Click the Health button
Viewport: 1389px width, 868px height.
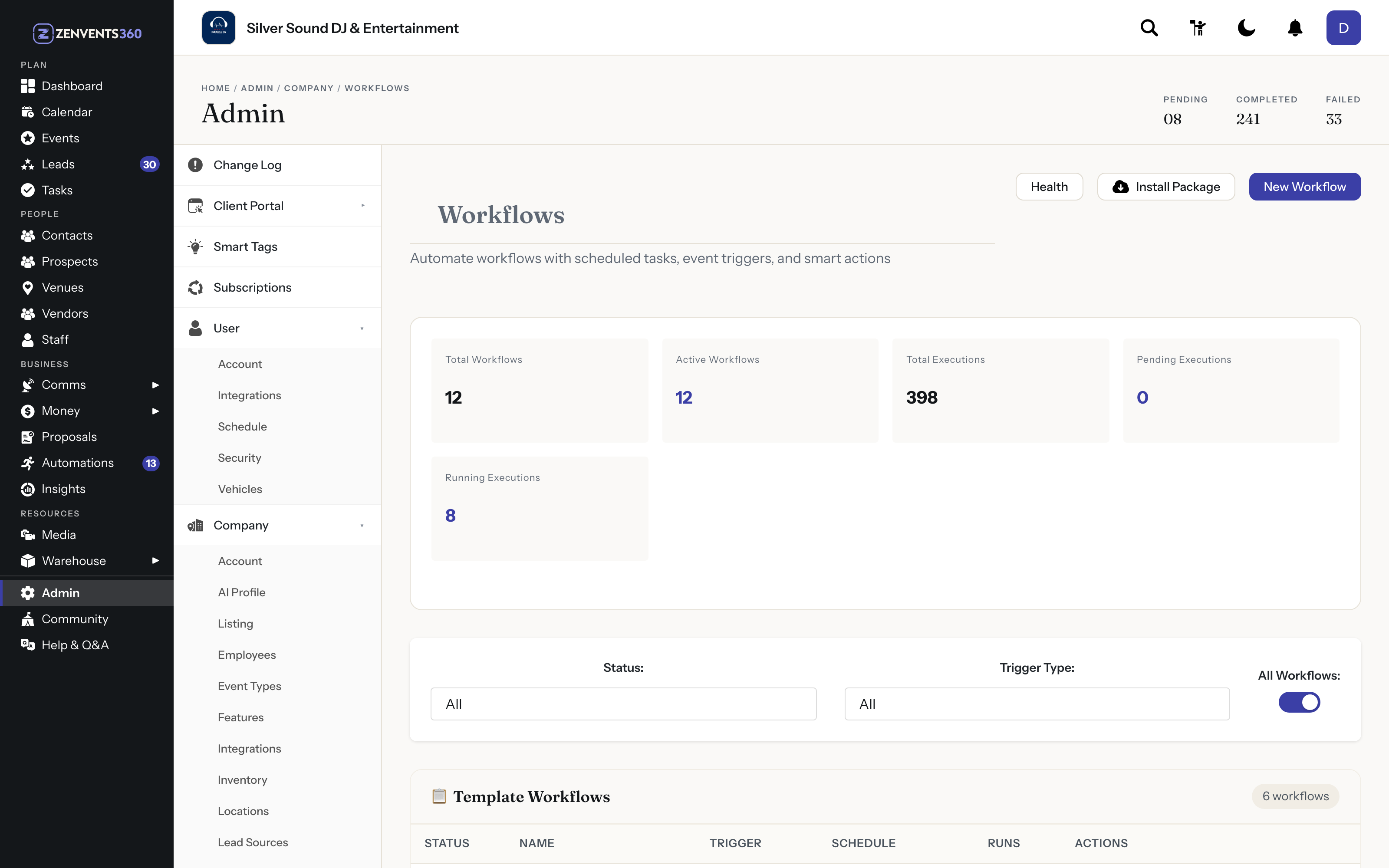pyautogui.click(x=1049, y=187)
